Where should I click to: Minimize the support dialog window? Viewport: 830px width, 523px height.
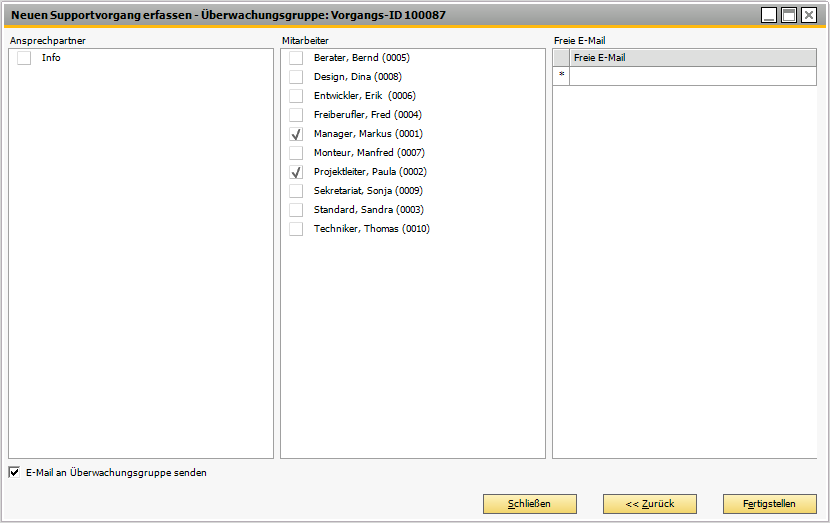tap(769, 15)
